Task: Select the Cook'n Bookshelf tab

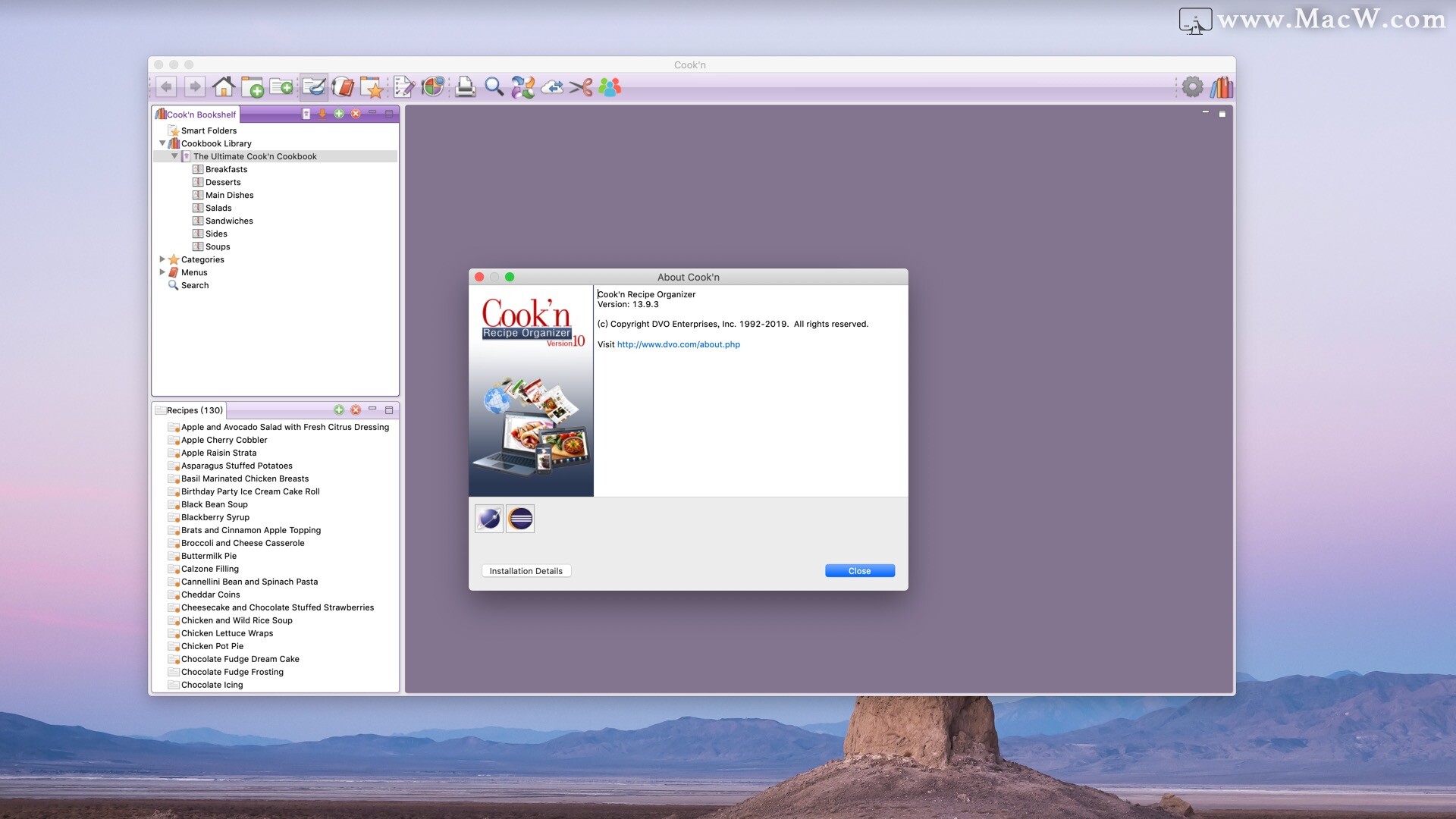Action: pyautogui.click(x=196, y=115)
